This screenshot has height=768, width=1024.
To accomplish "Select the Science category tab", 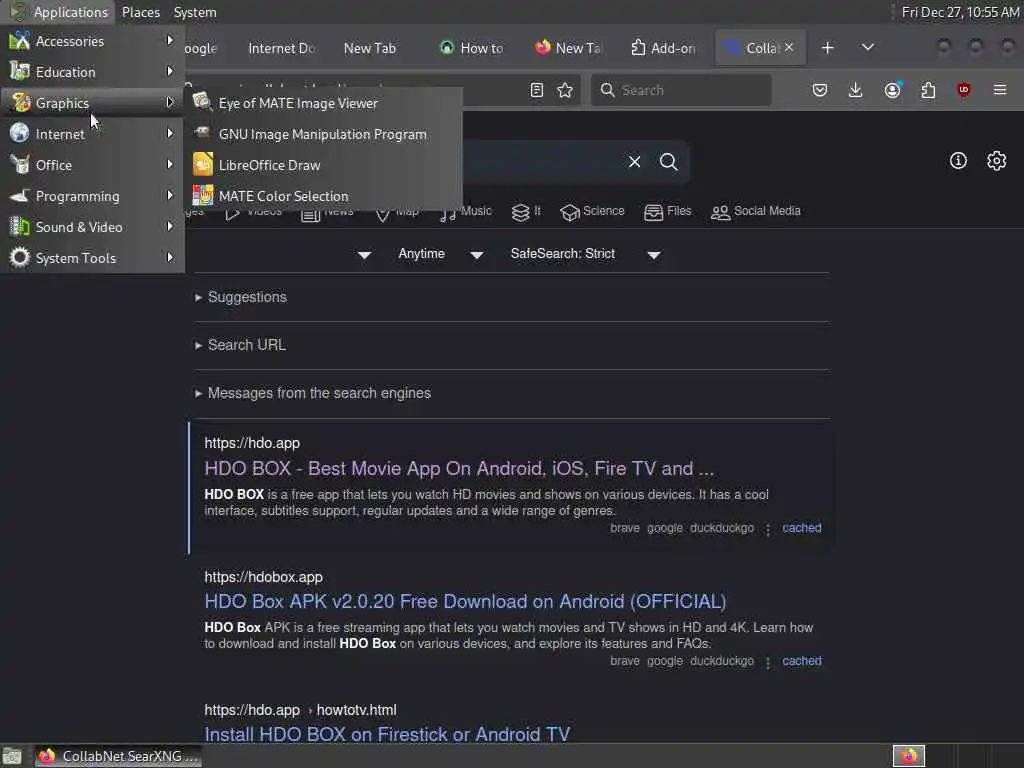I will pos(592,212).
